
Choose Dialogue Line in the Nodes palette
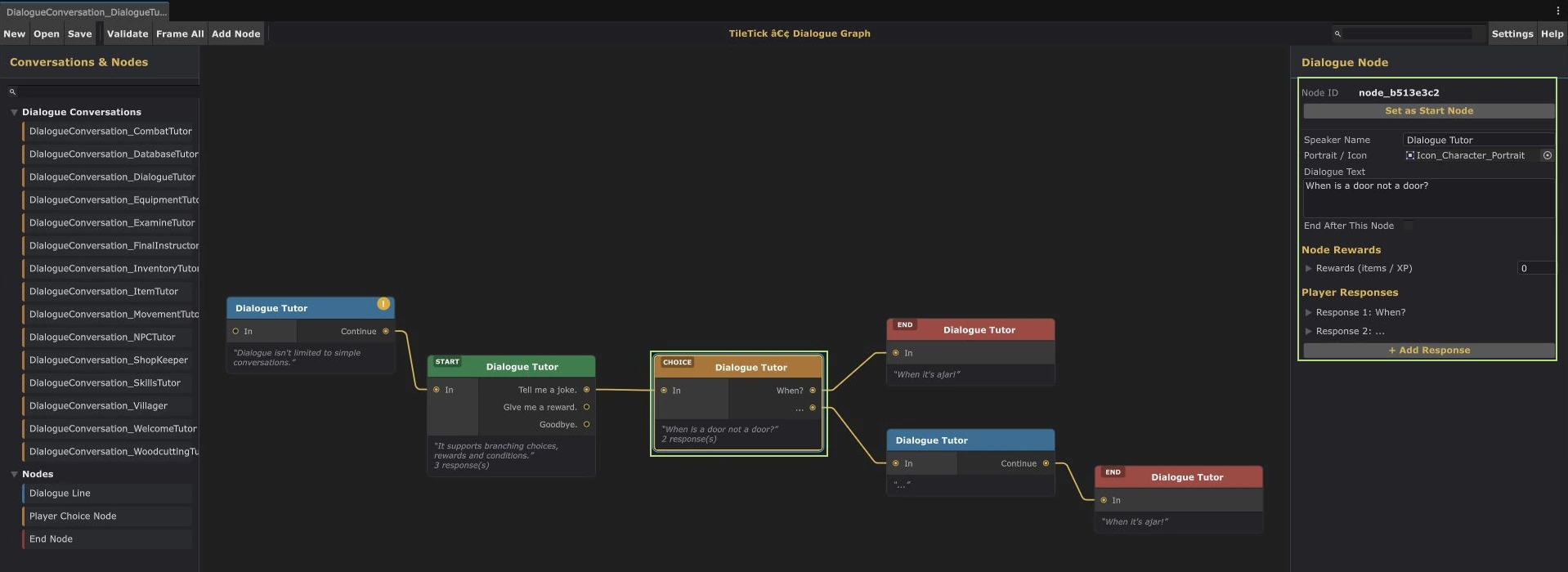[x=107, y=493]
